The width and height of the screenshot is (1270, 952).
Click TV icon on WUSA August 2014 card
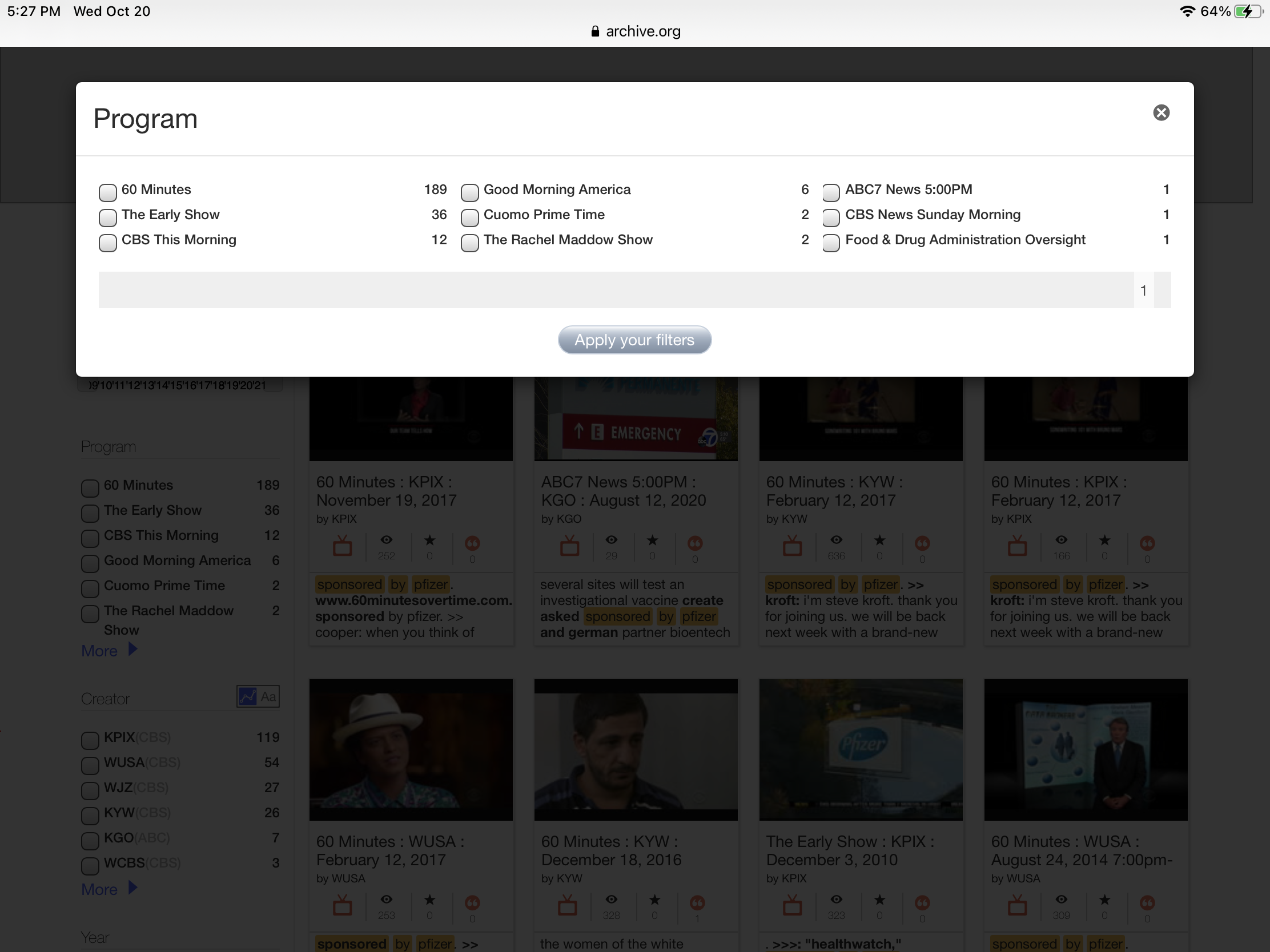click(1018, 905)
